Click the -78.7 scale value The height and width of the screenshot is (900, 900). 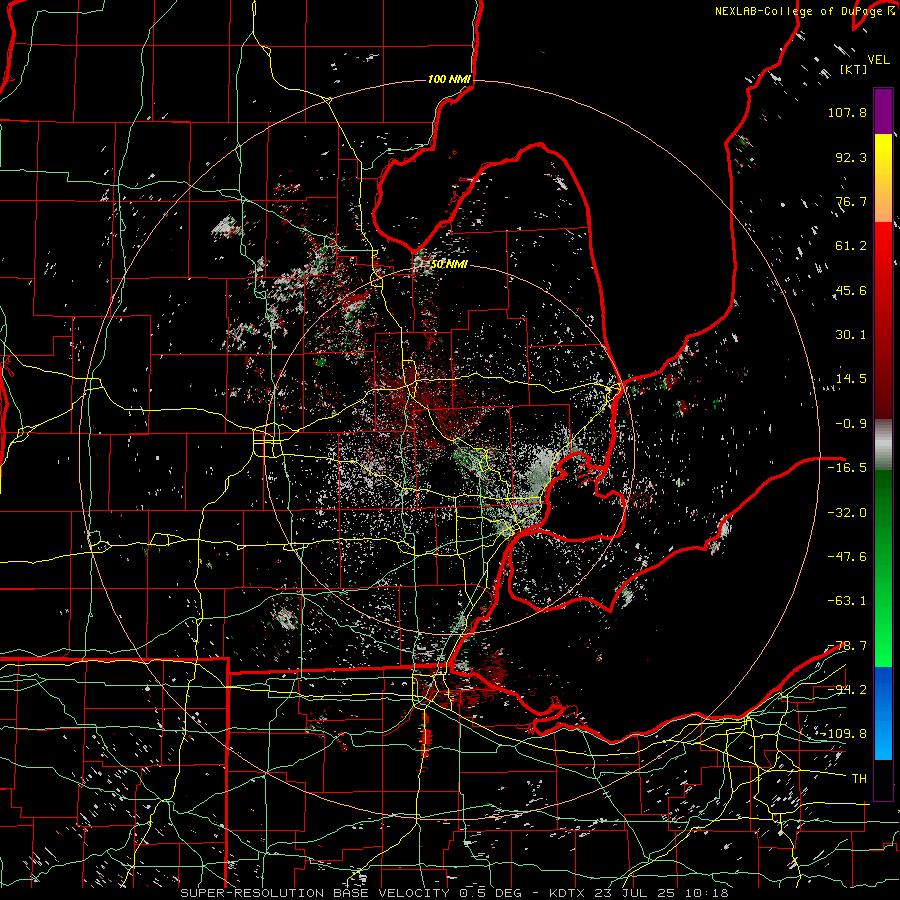click(x=847, y=646)
